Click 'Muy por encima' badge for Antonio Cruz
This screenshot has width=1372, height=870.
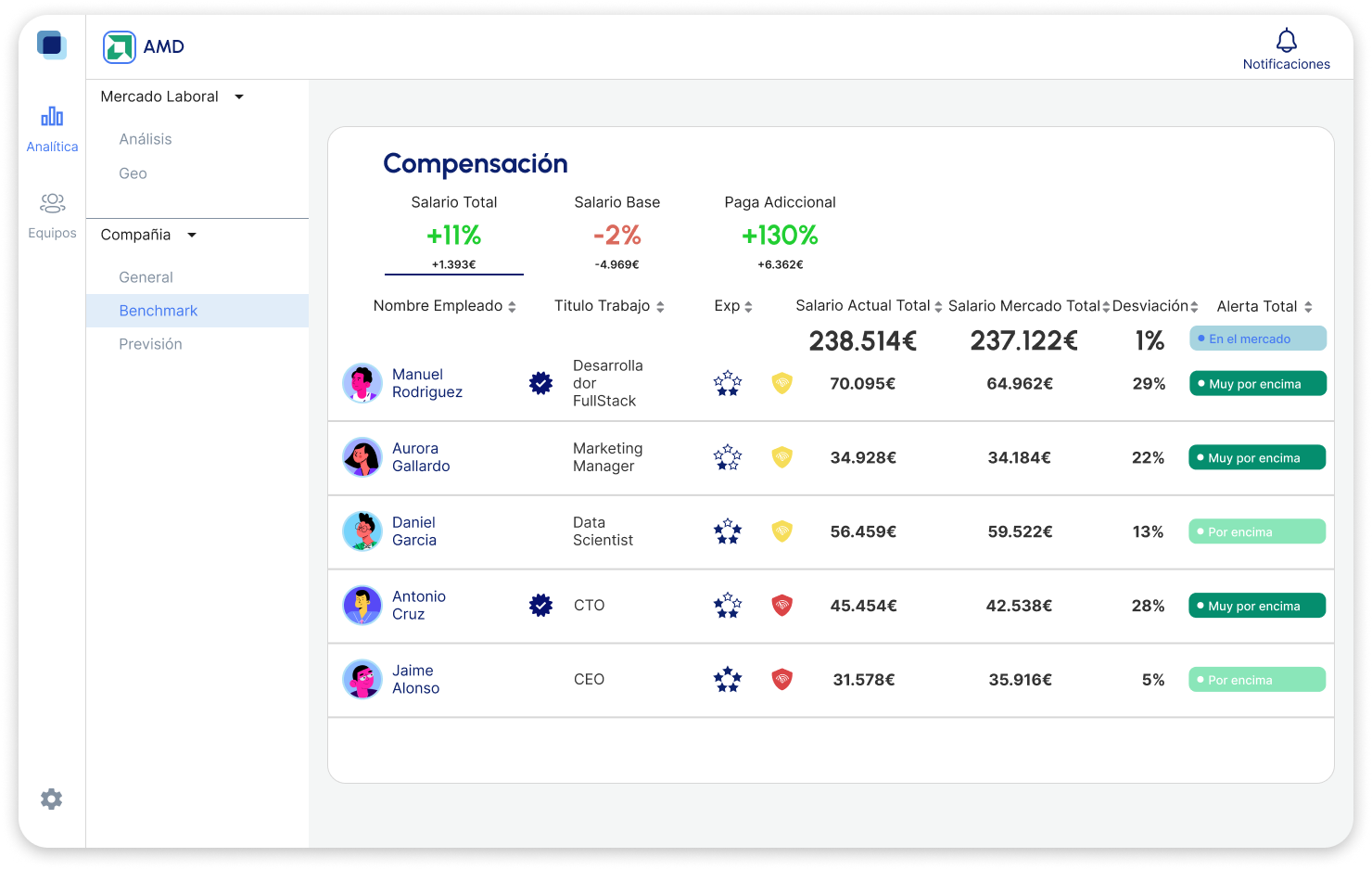point(1257,606)
